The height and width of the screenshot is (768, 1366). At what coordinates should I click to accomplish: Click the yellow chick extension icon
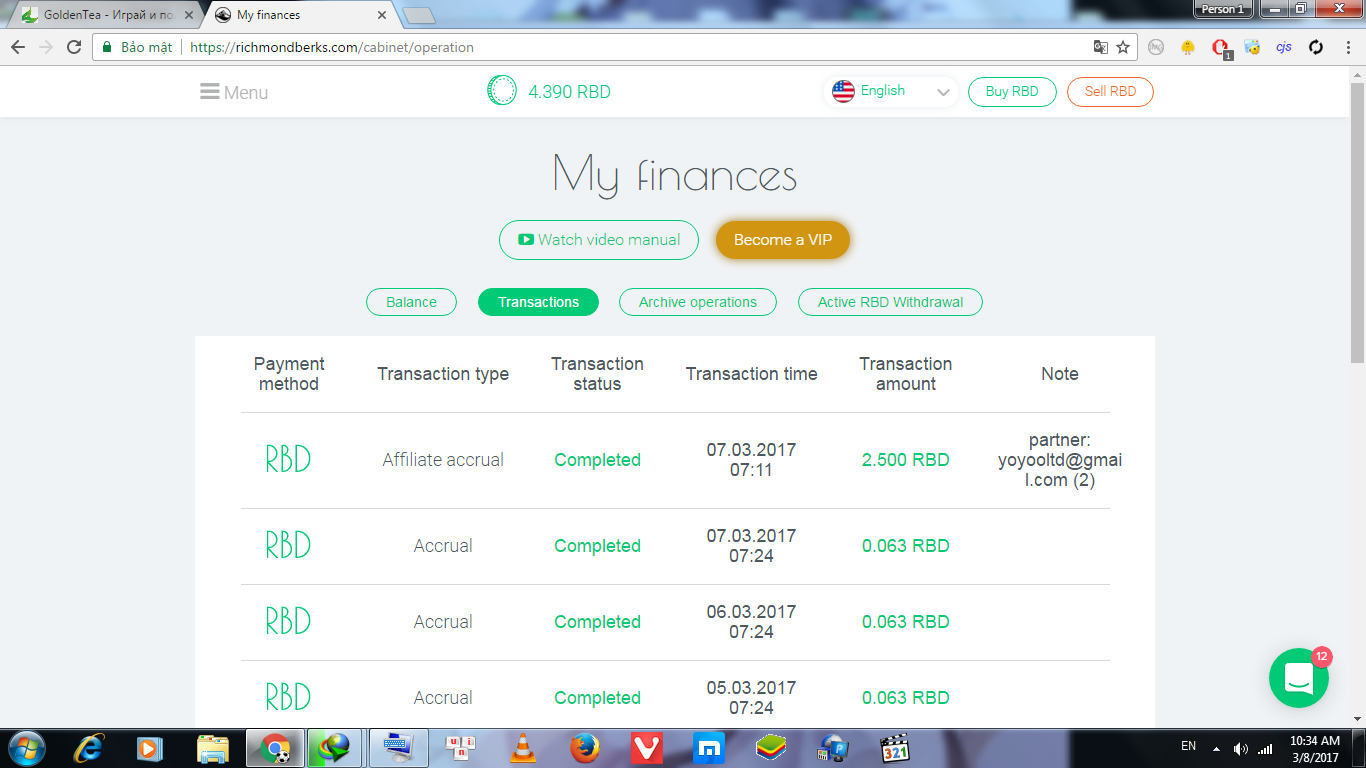[x=1188, y=47]
